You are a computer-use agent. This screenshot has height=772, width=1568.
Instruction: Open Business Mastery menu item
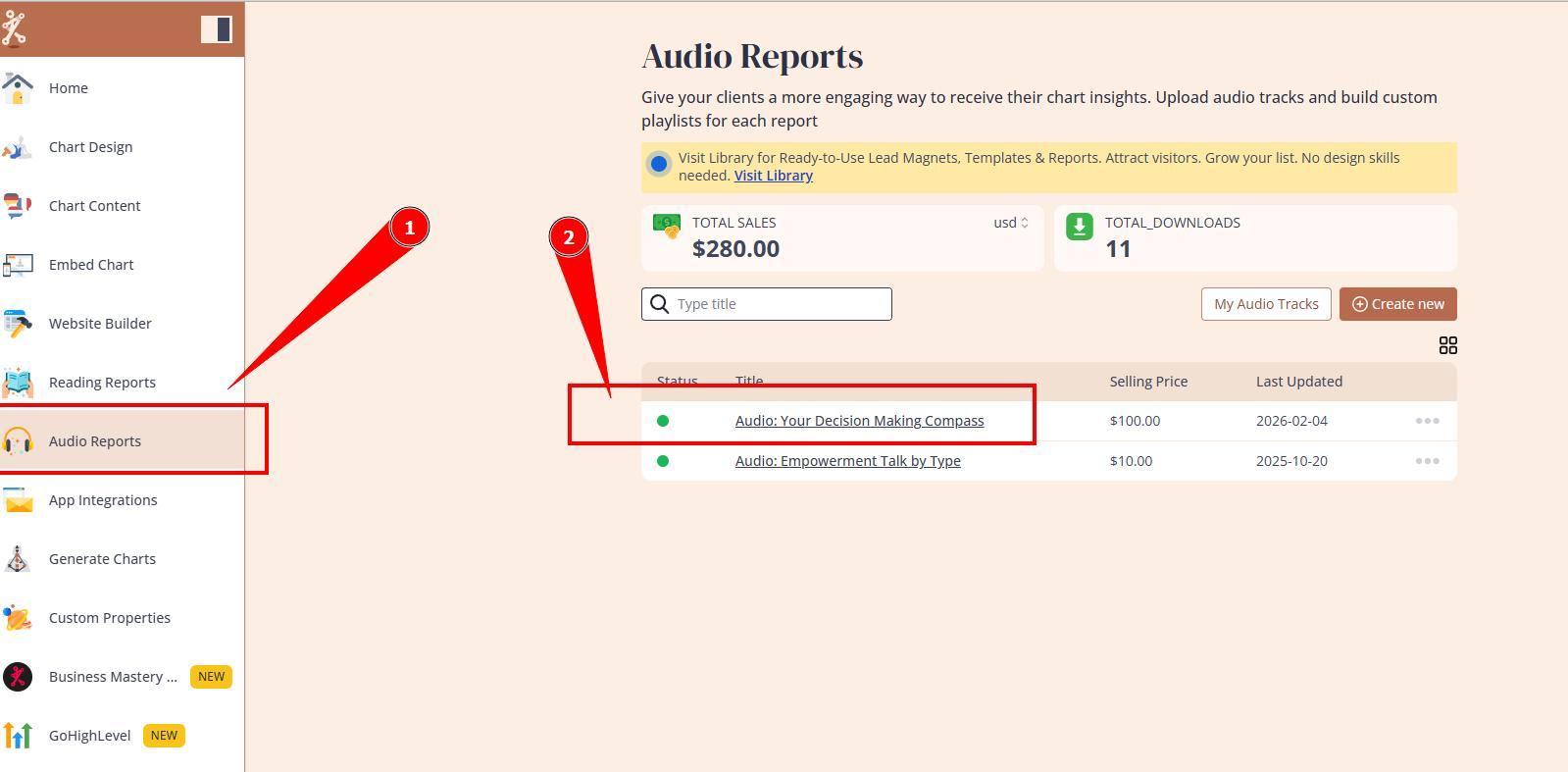coord(113,677)
